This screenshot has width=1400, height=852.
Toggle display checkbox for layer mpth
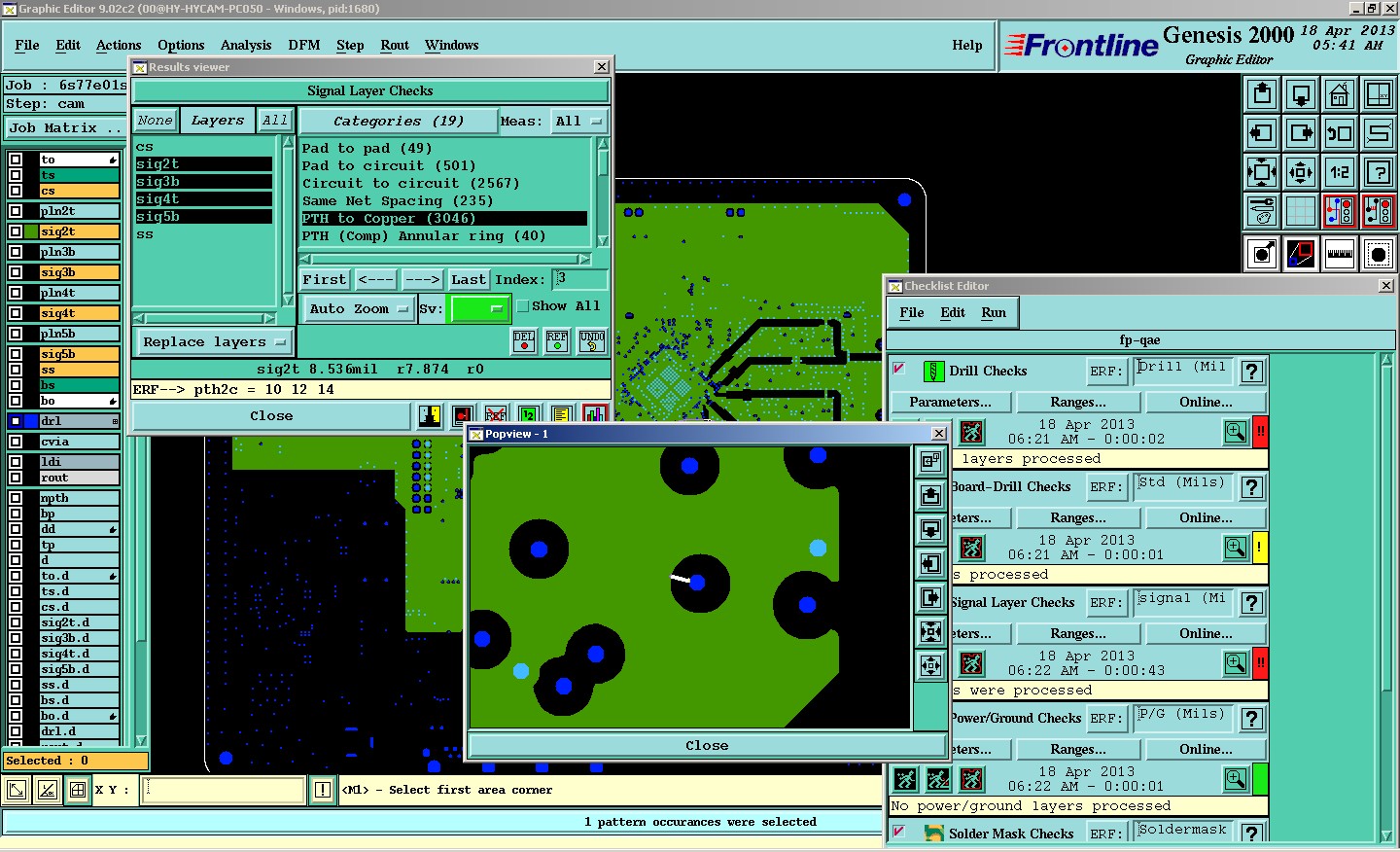coord(16,498)
